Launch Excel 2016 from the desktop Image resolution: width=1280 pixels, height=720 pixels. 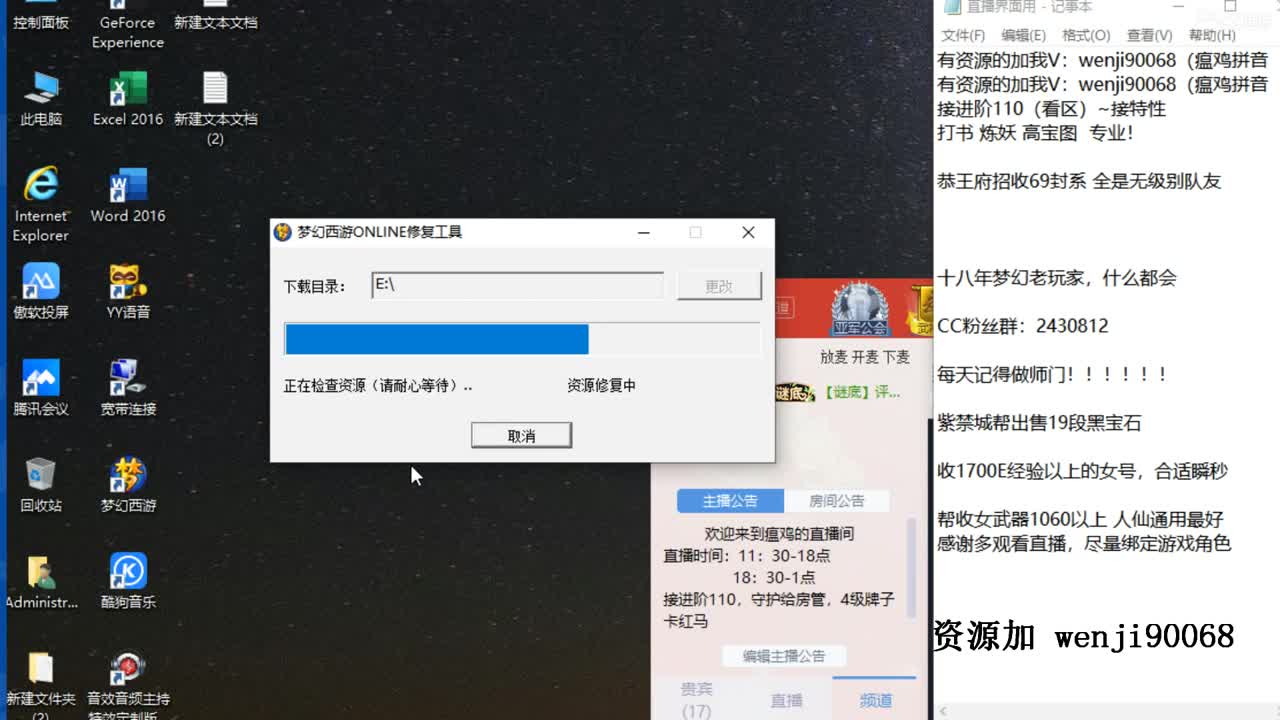[x=128, y=99]
